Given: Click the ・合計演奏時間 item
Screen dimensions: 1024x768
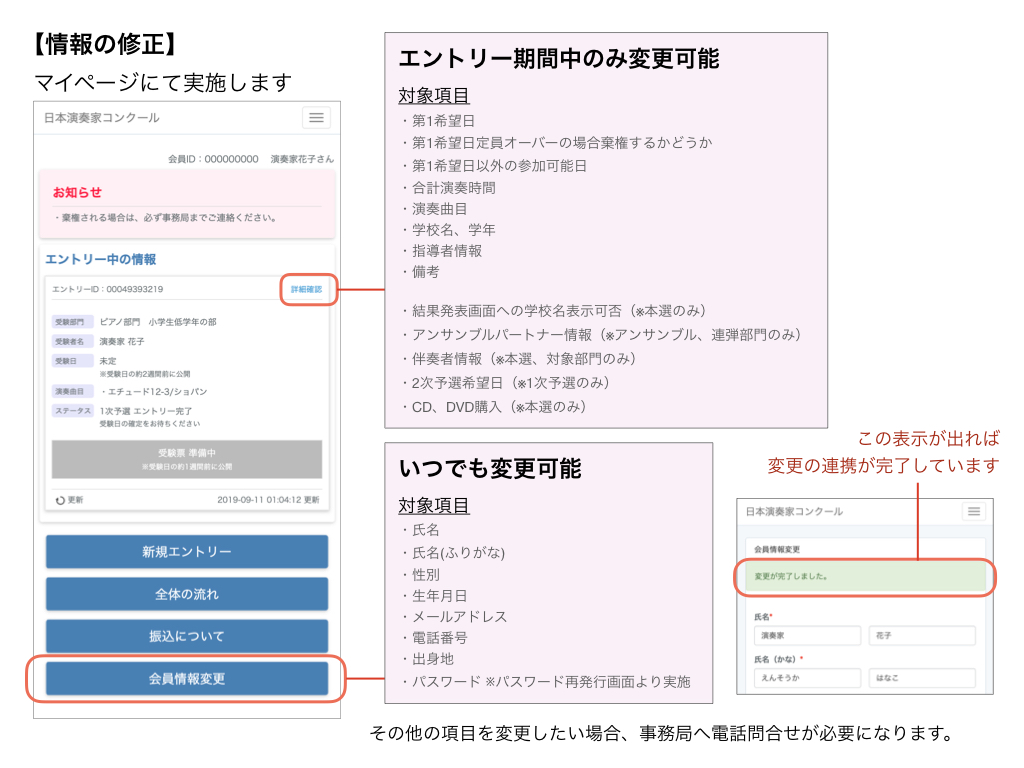Looking at the screenshot, I should (447, 188).
